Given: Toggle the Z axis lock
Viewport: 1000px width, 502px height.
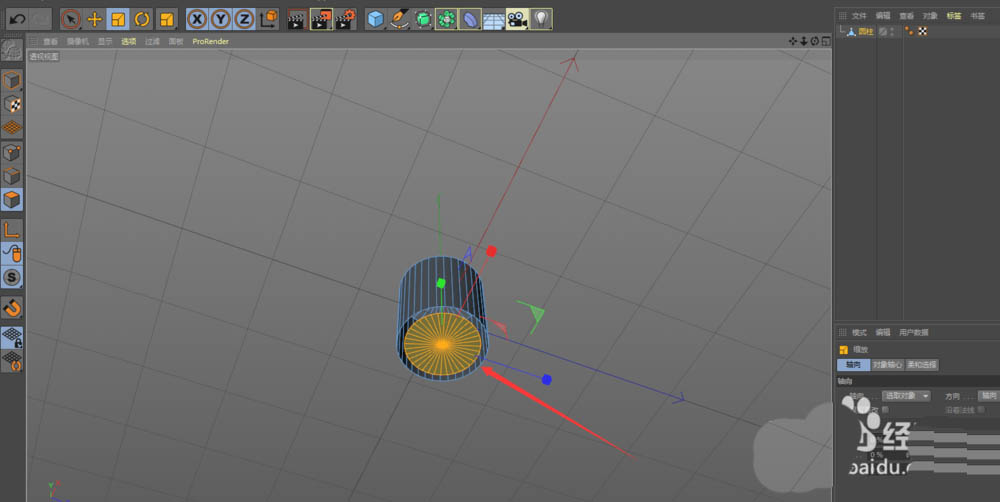Looking at the screenshot, I should (243, 18).
